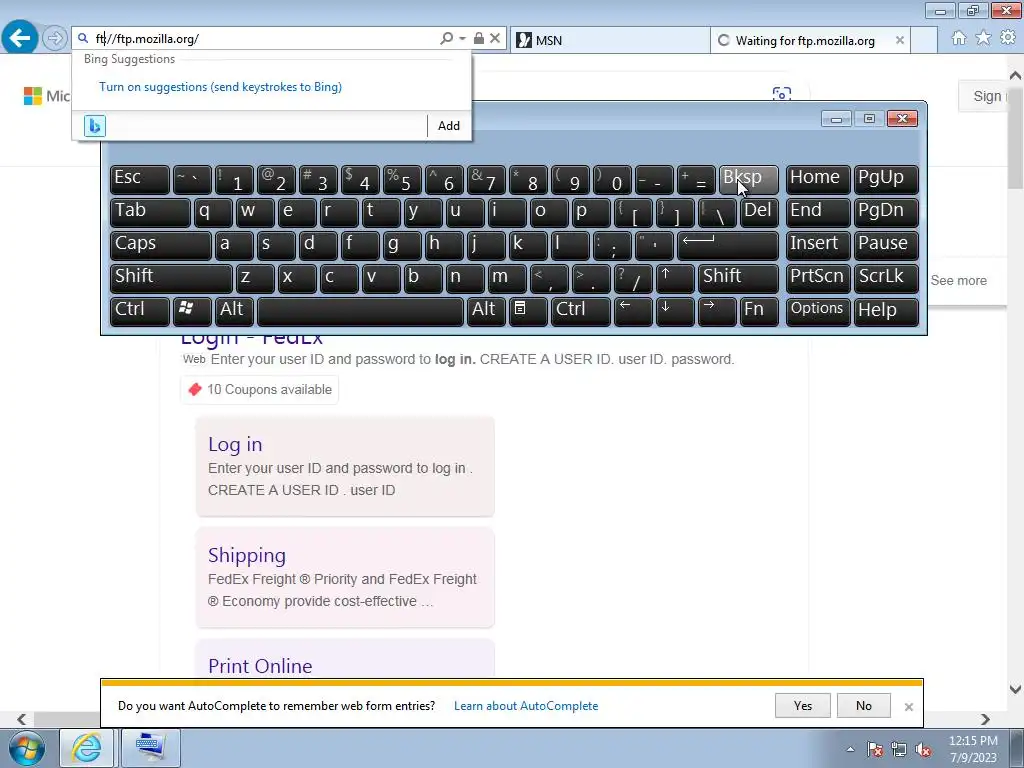Click See more link on the right
The width and height of the screenshot is (1024, 768).
click(958, 281)
